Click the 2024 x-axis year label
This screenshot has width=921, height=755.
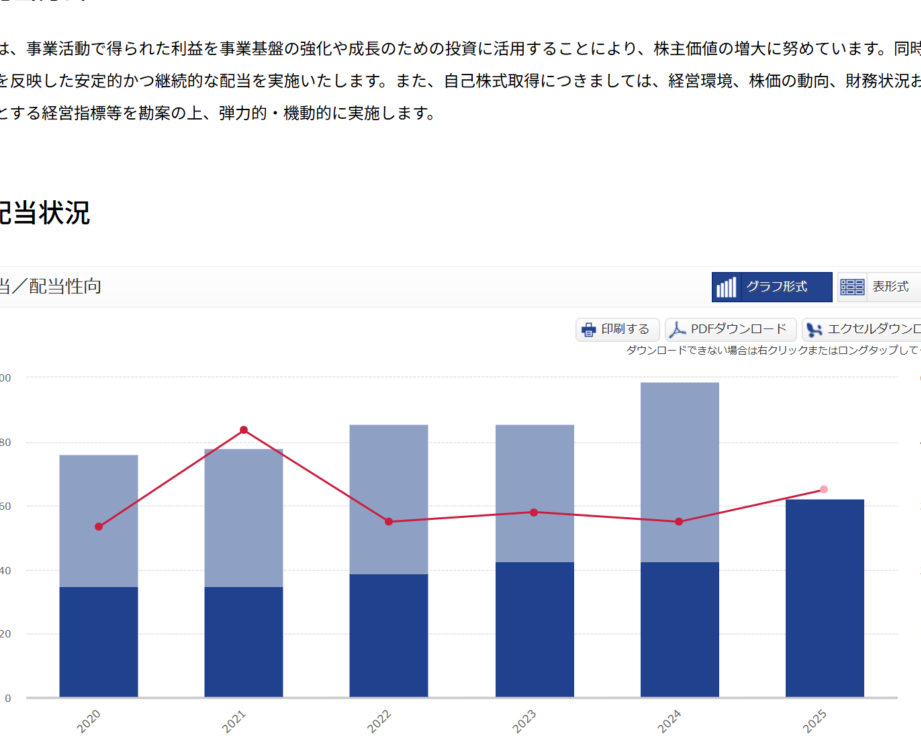(x=671, y=722)
